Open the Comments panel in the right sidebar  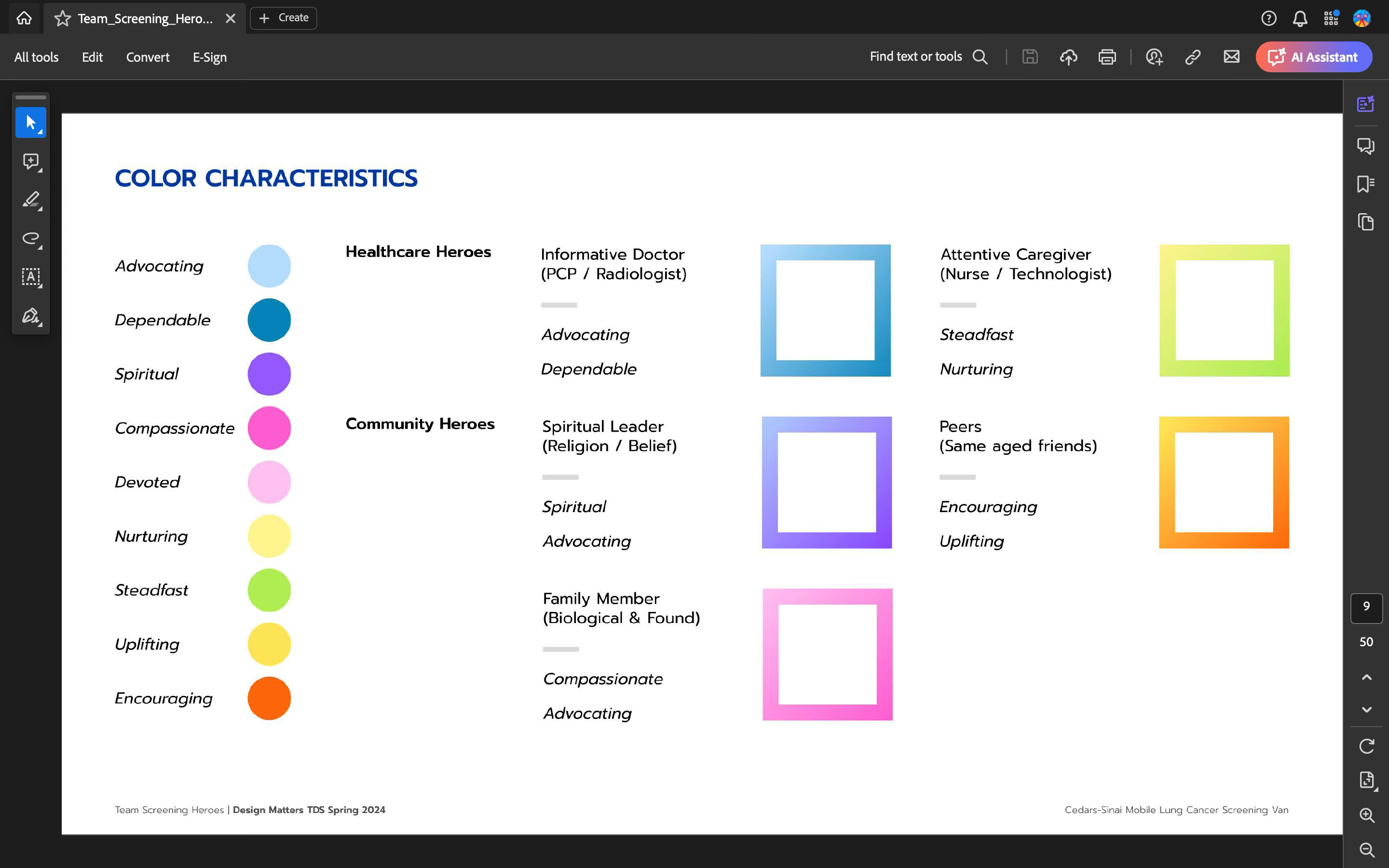point(1365,146)
